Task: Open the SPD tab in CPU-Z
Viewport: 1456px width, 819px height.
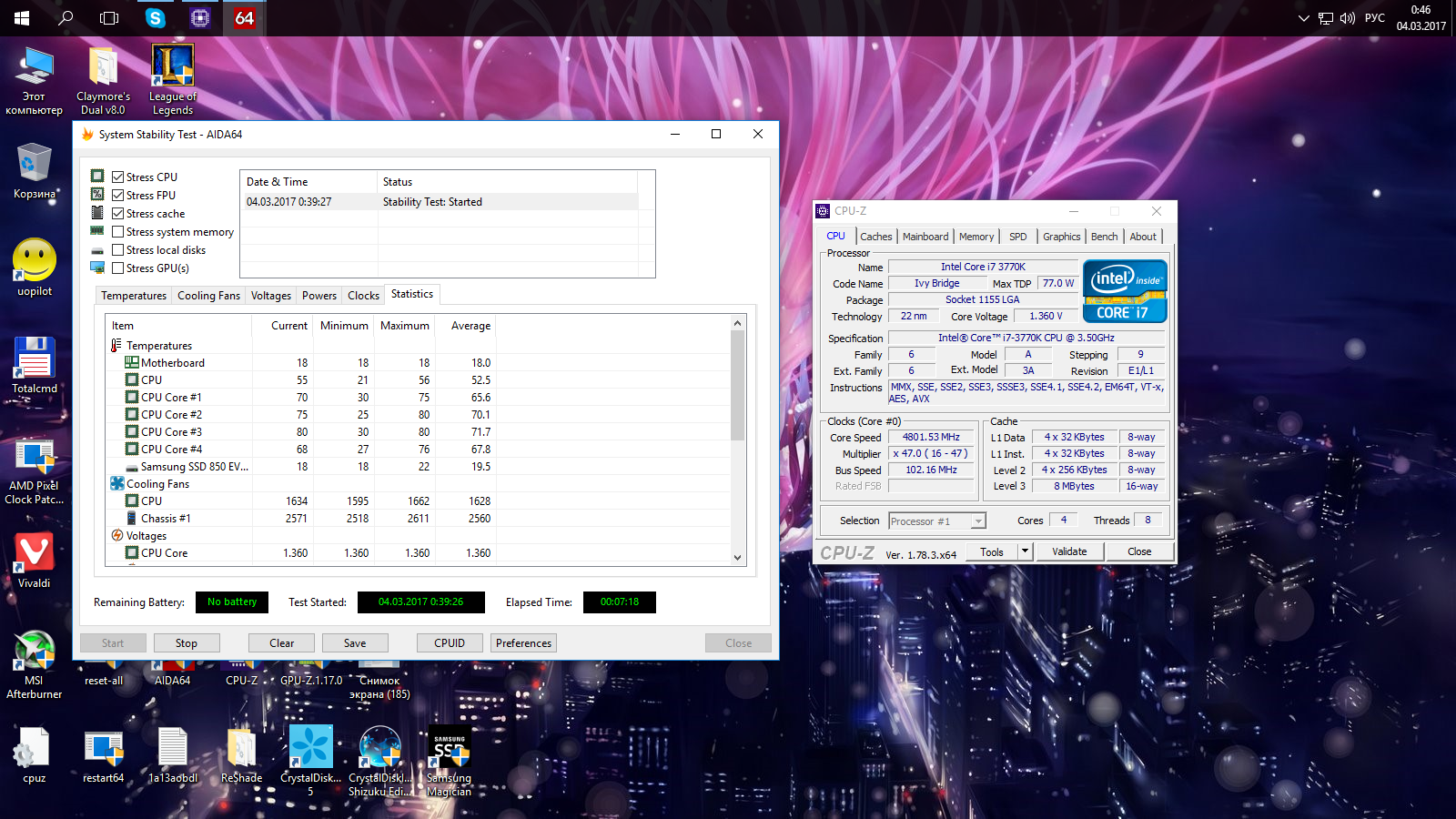Action: [x=1018, y=237]
